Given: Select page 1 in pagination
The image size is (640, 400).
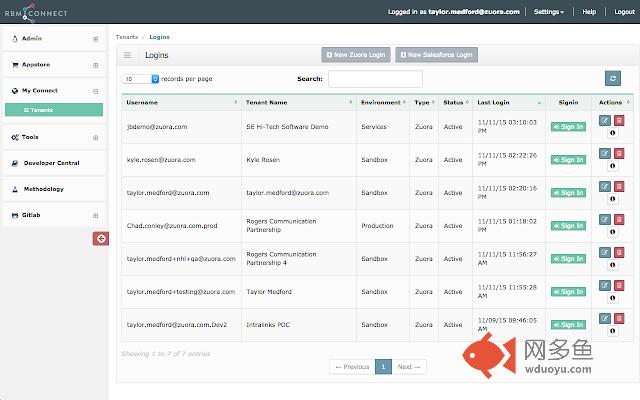Looking at the screenshot, I should point(383,367).
